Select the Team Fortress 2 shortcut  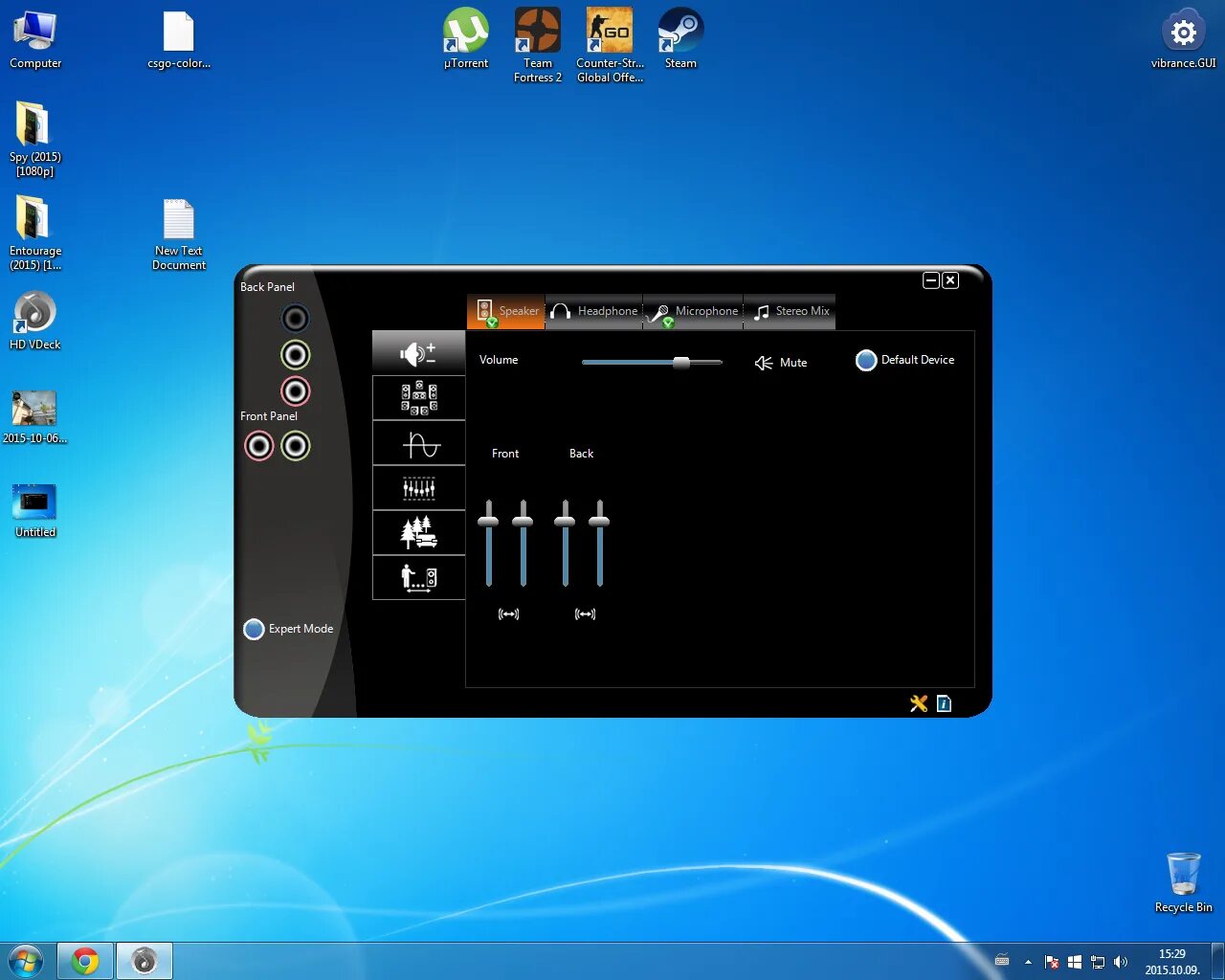(x=538, y=45)
